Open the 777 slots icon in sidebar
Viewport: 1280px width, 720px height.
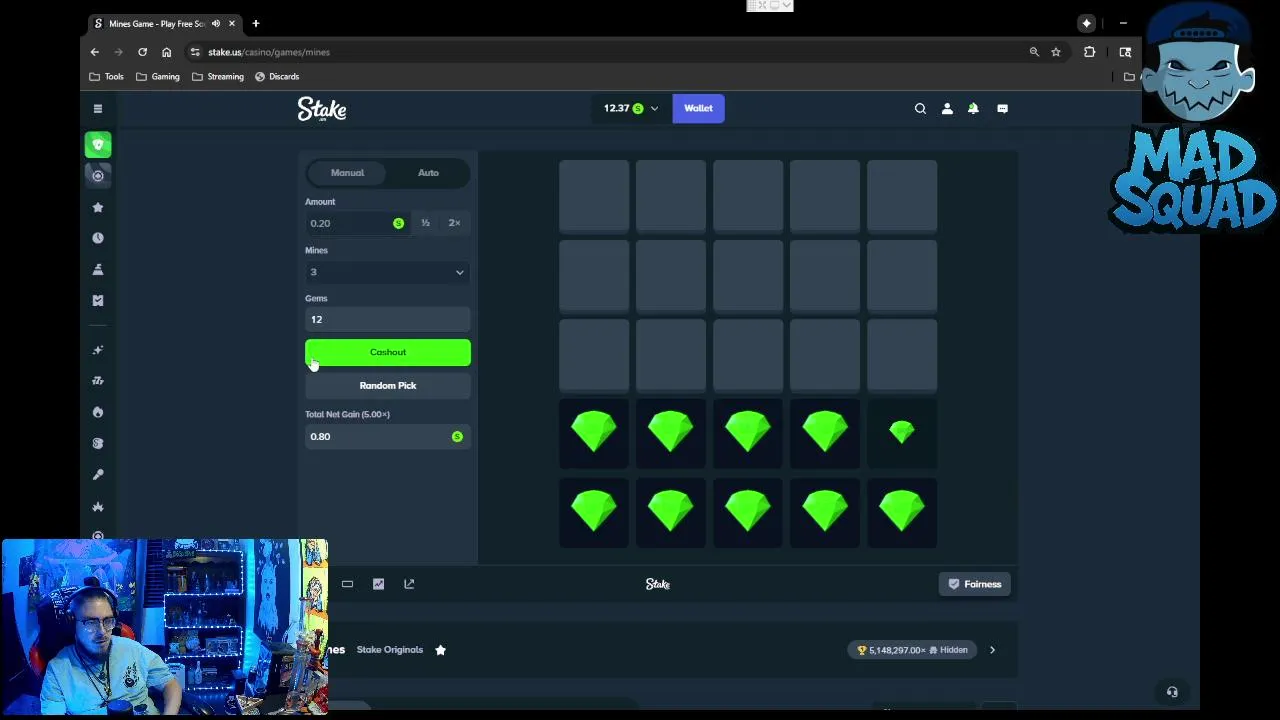click(x=98, y=381)
